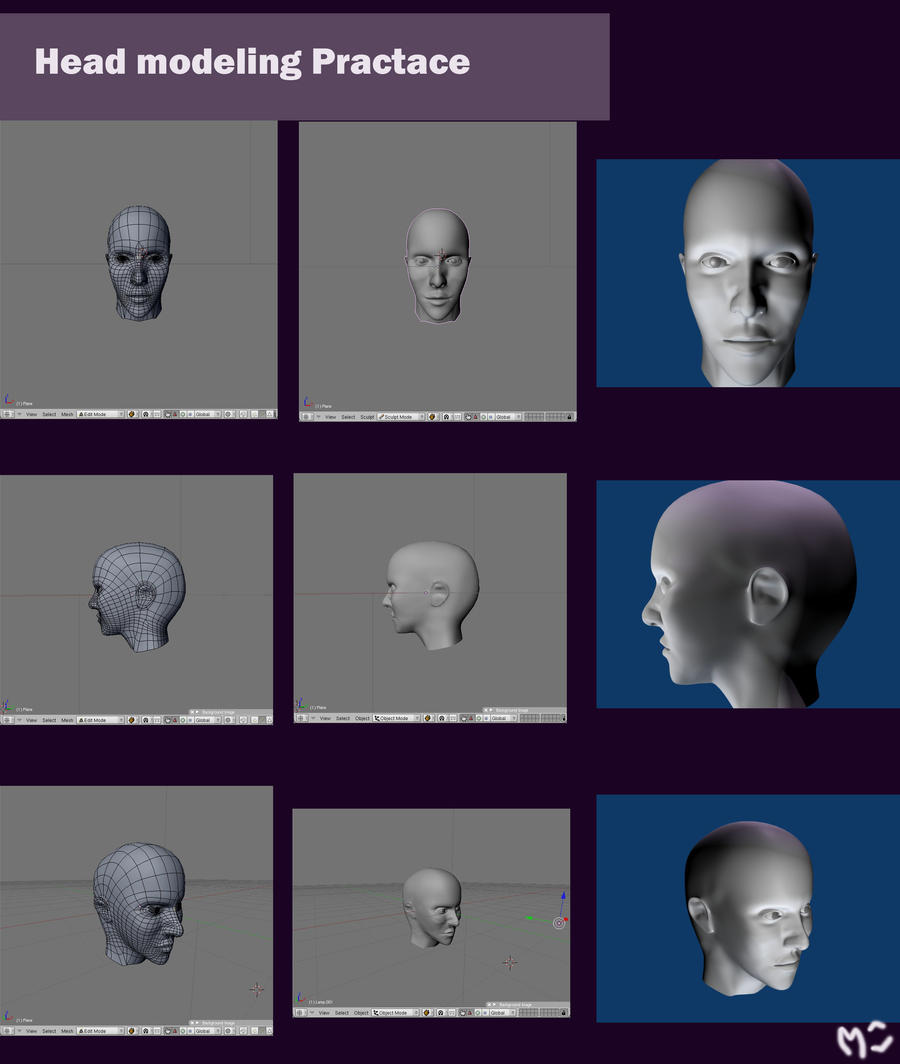
Task: Open the Global orientation dropdown in the front wireframe viewport
Action: click(x=207, y=414)
